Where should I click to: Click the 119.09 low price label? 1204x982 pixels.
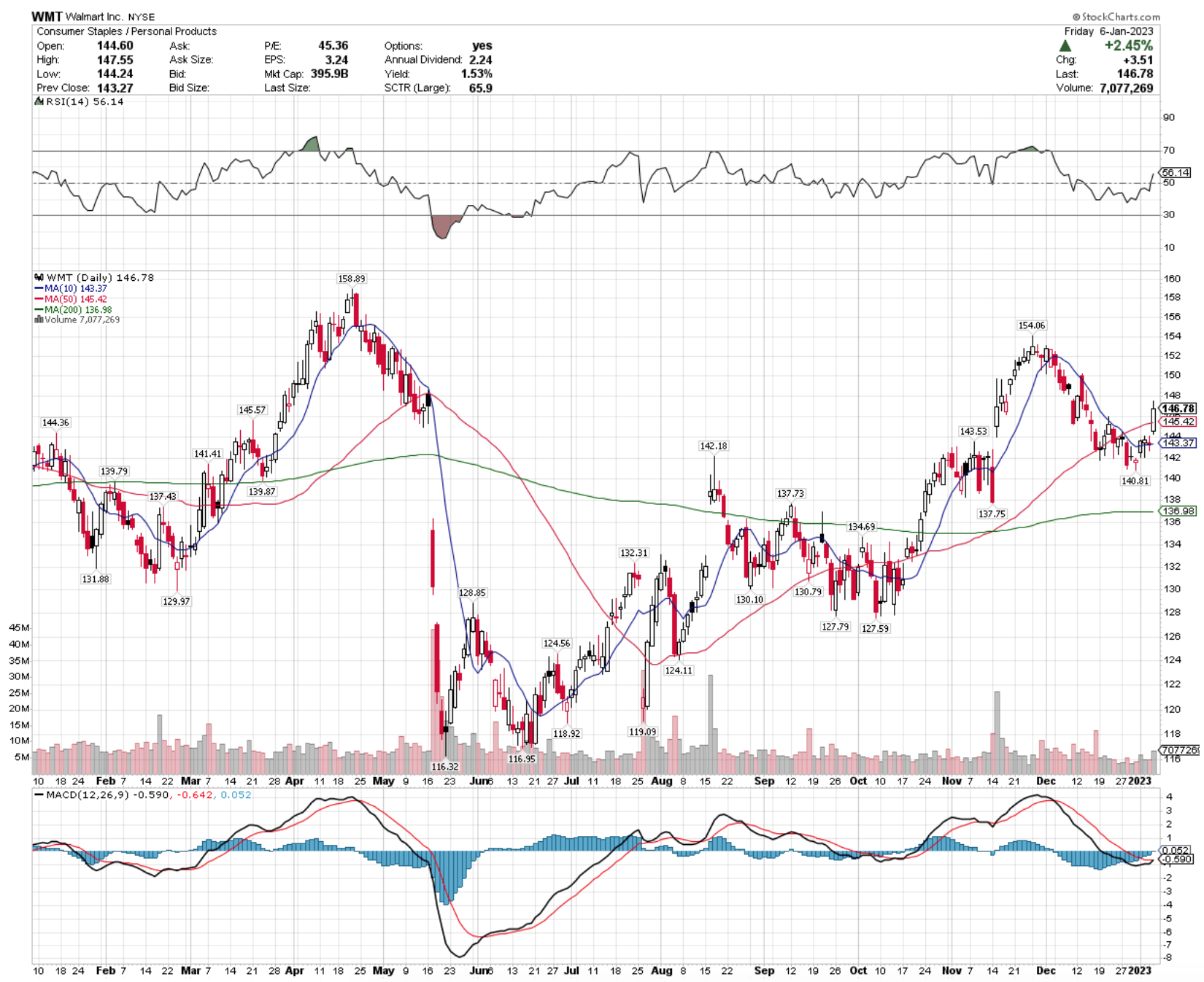click(642, 732)
